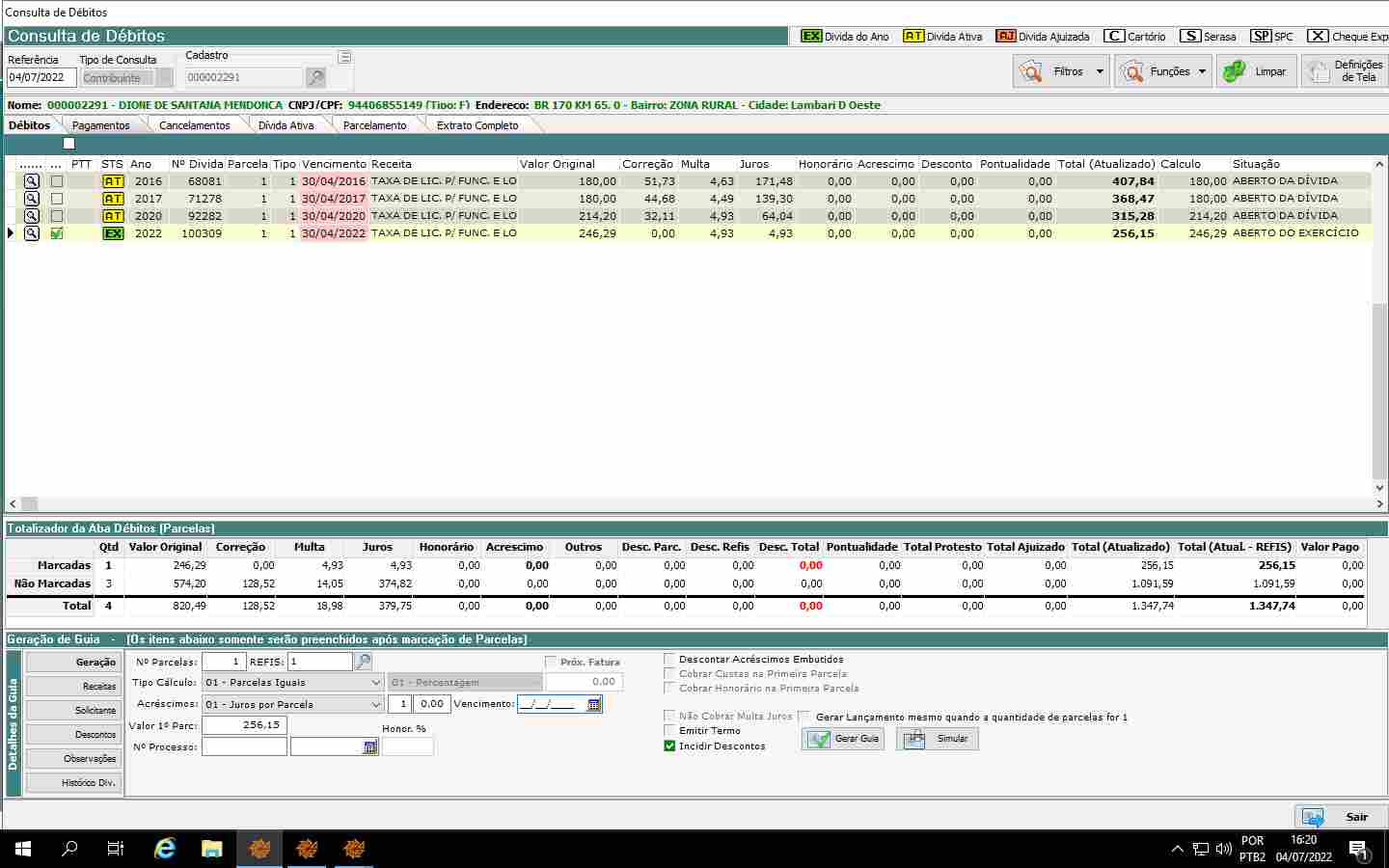Expand the Tipo Cálculo dropdown

pos(376,683)
